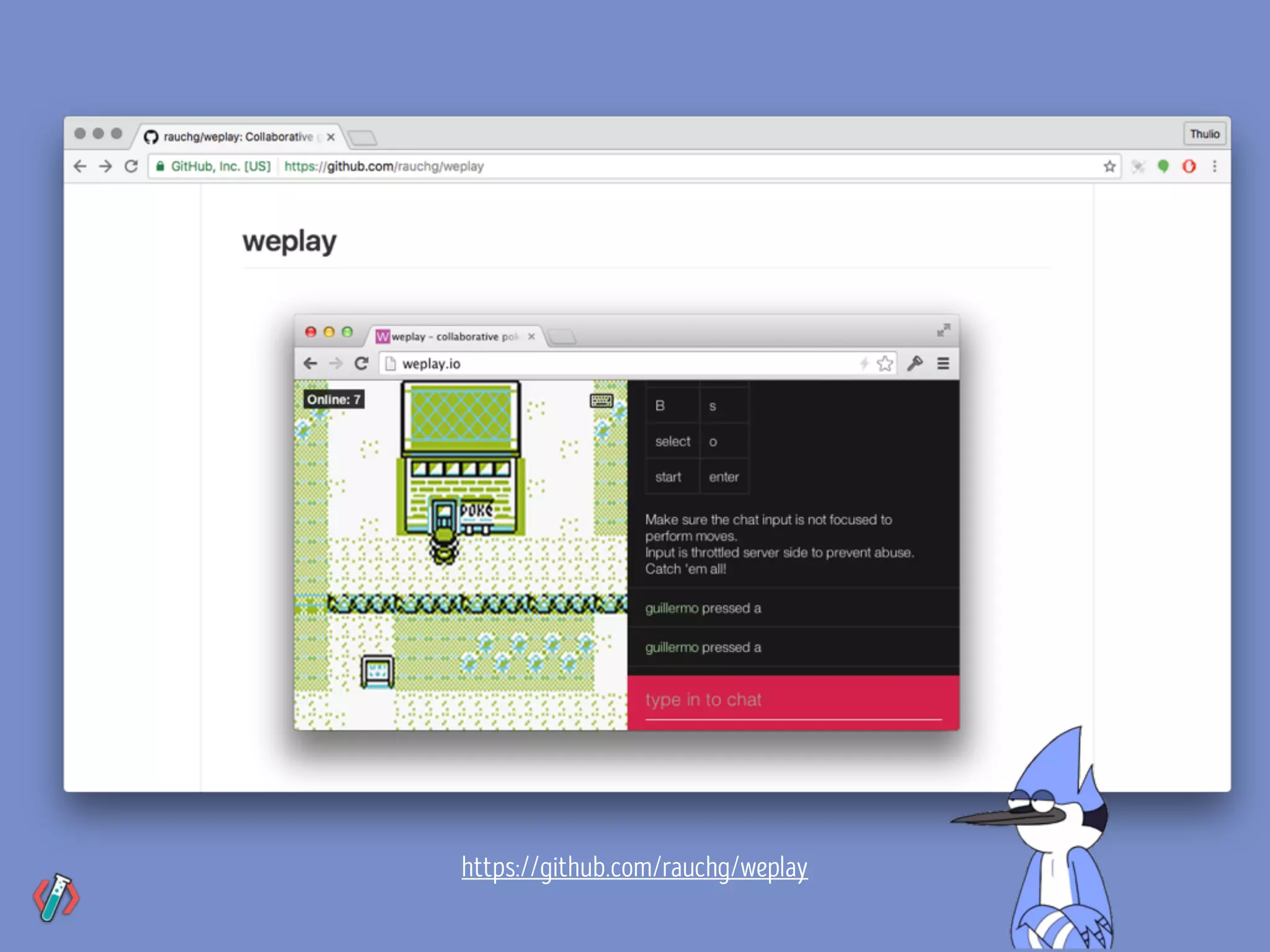Close the rauchg/weplay tab
Image resolution: width=1270 pixels, height=952 pixels.
[x=331, y=137]
